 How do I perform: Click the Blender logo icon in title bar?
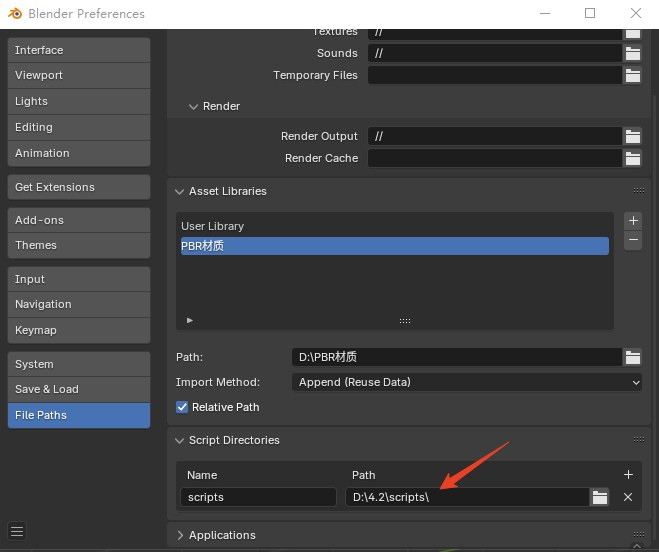pos(15,13)
